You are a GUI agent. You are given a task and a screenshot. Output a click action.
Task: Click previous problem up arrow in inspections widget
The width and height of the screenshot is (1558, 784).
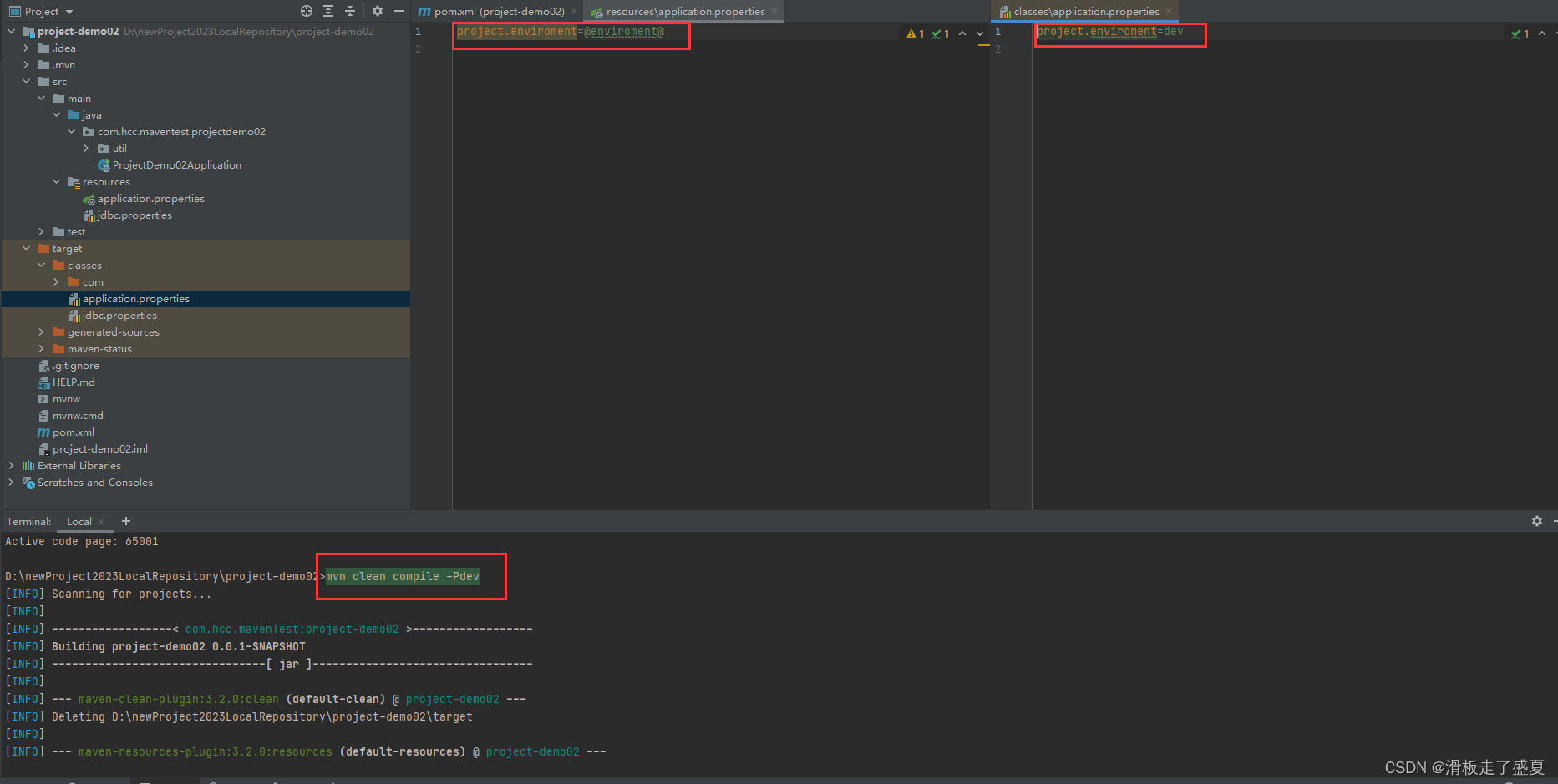[962, 33]
